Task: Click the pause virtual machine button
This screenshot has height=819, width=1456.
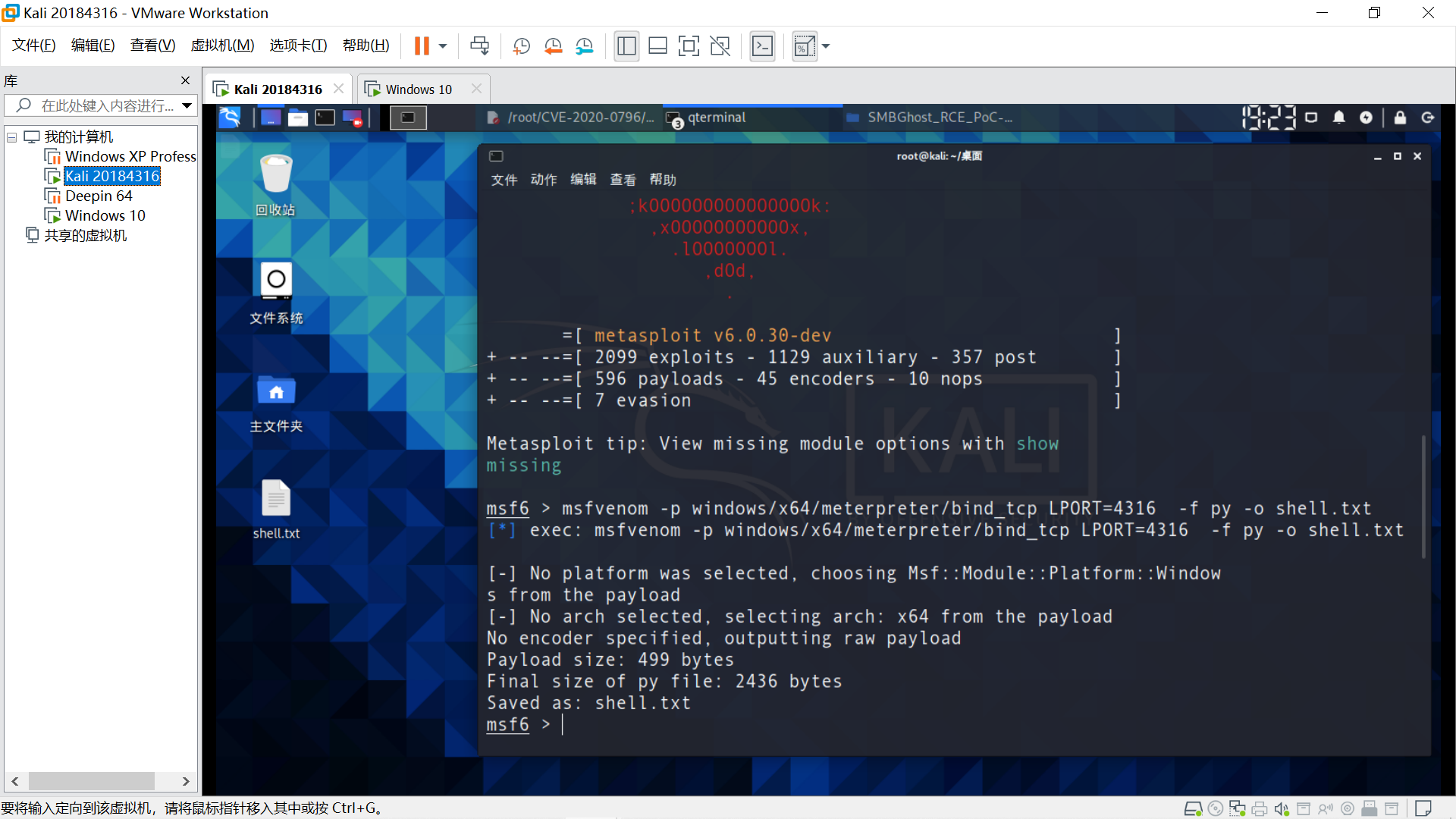Action: [x=422, y=46]
